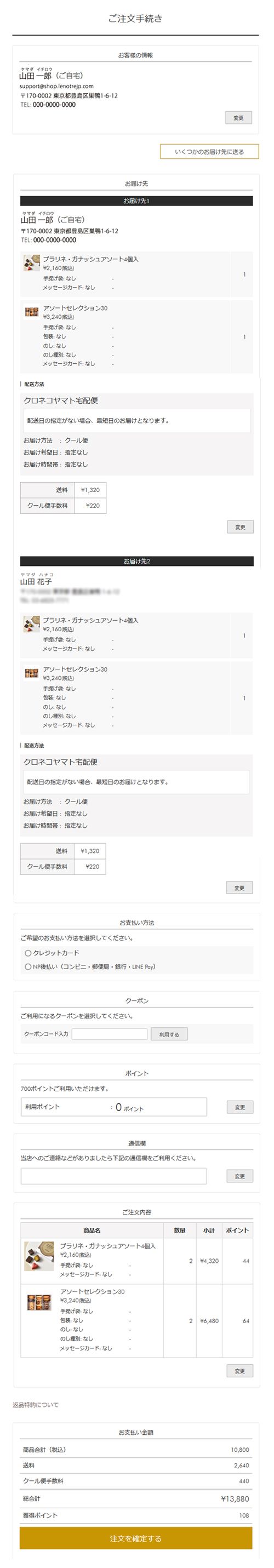Click アソートセレクション30 thumbnail in お届け先2

coord(32,673)
